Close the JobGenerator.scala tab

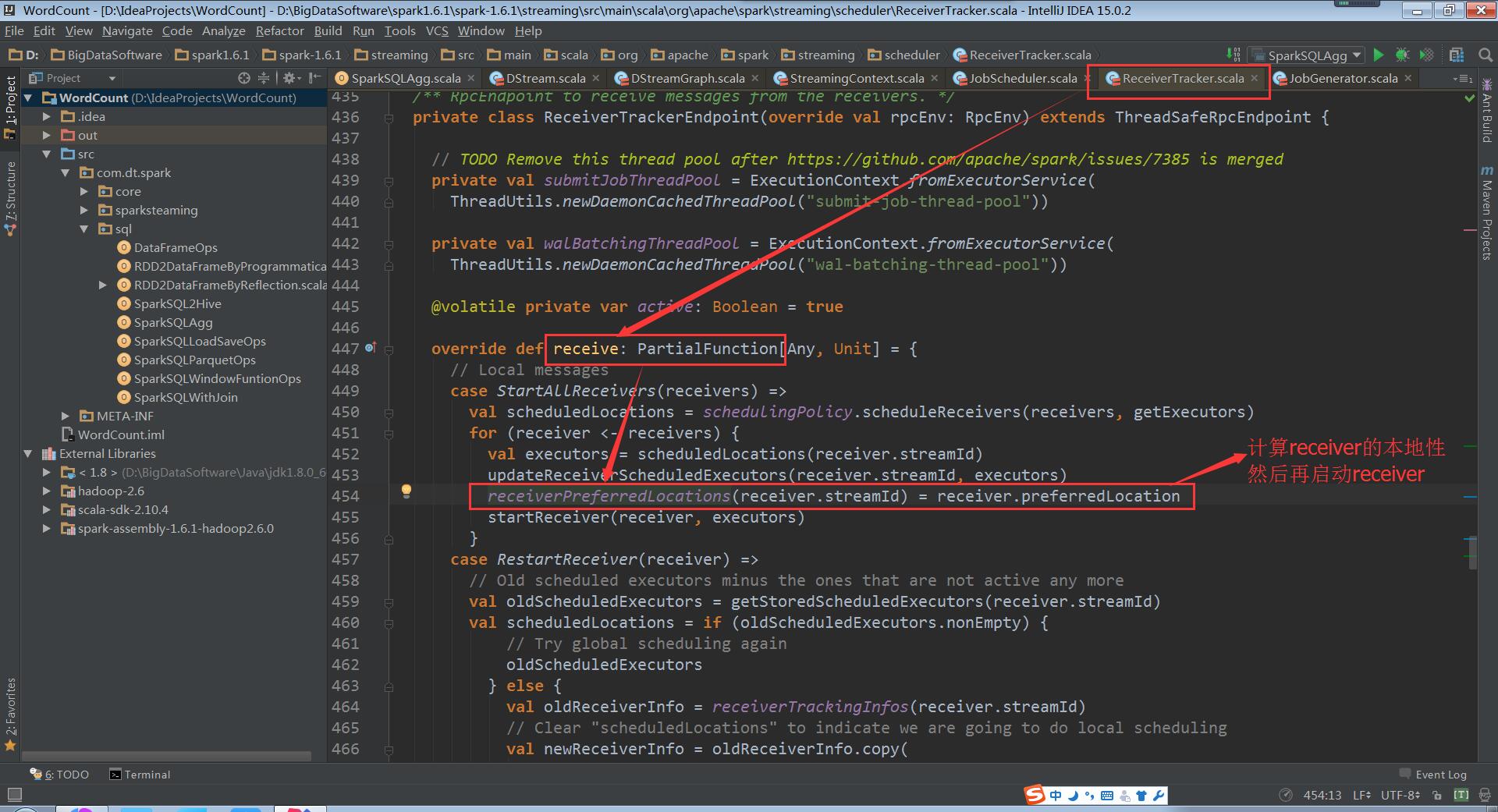pos(1408,78)
